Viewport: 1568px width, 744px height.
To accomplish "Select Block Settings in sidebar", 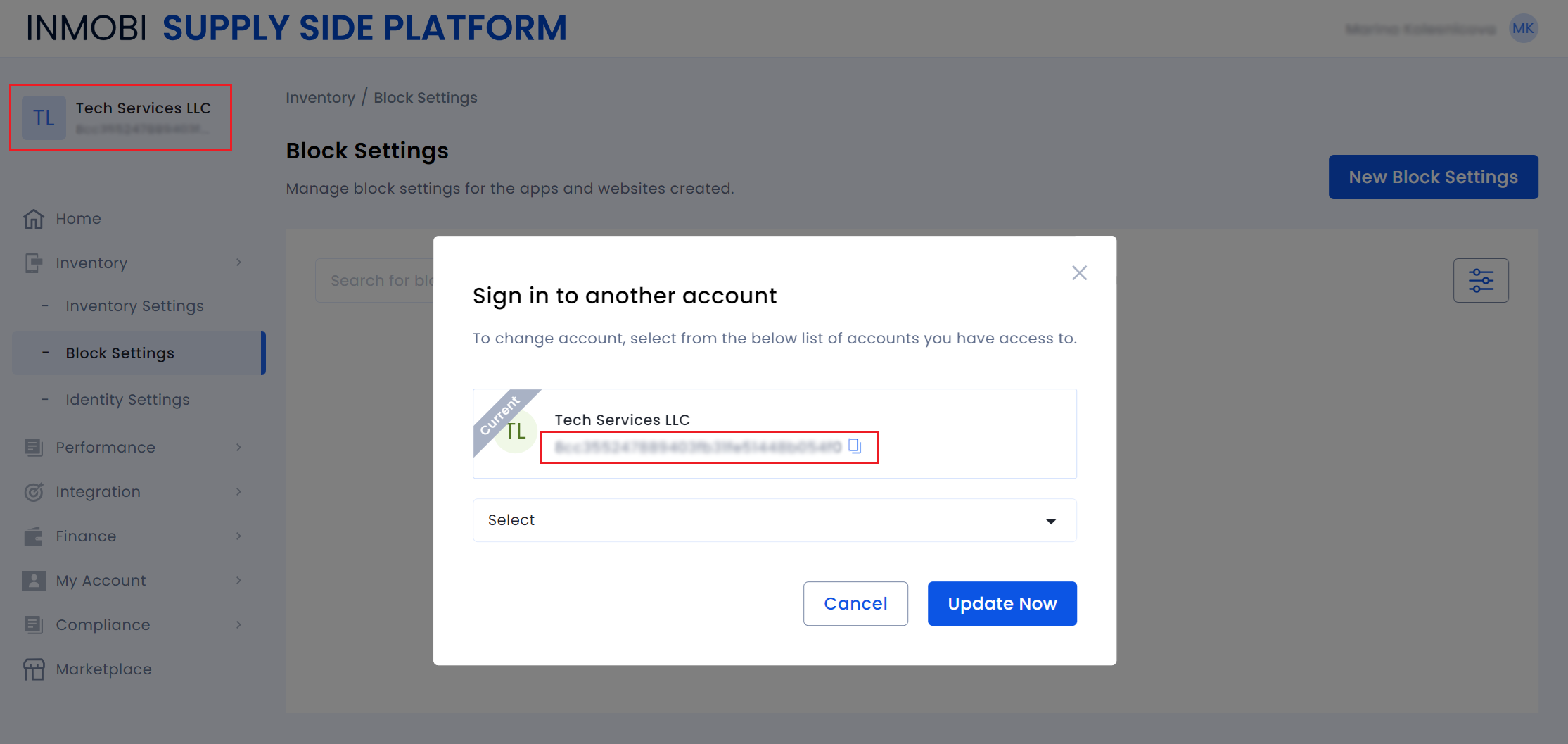I will click(x=120, y=353).
